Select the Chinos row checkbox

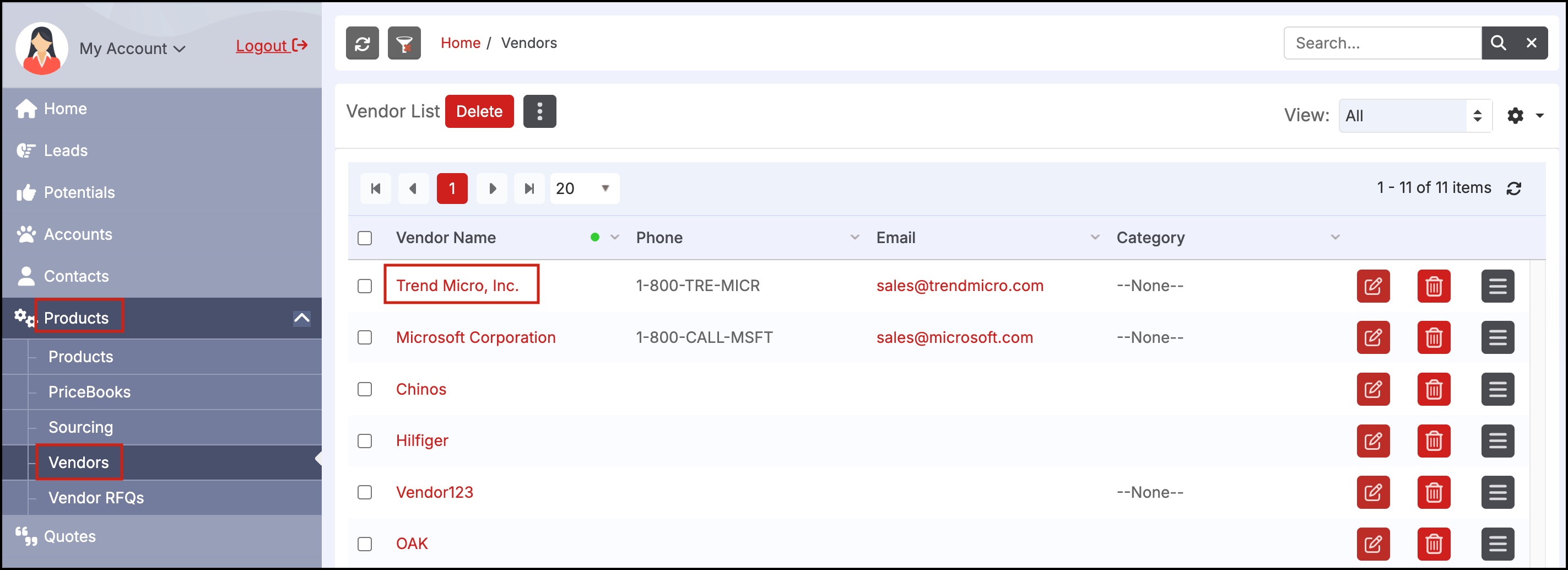click(x=365, y=389)
